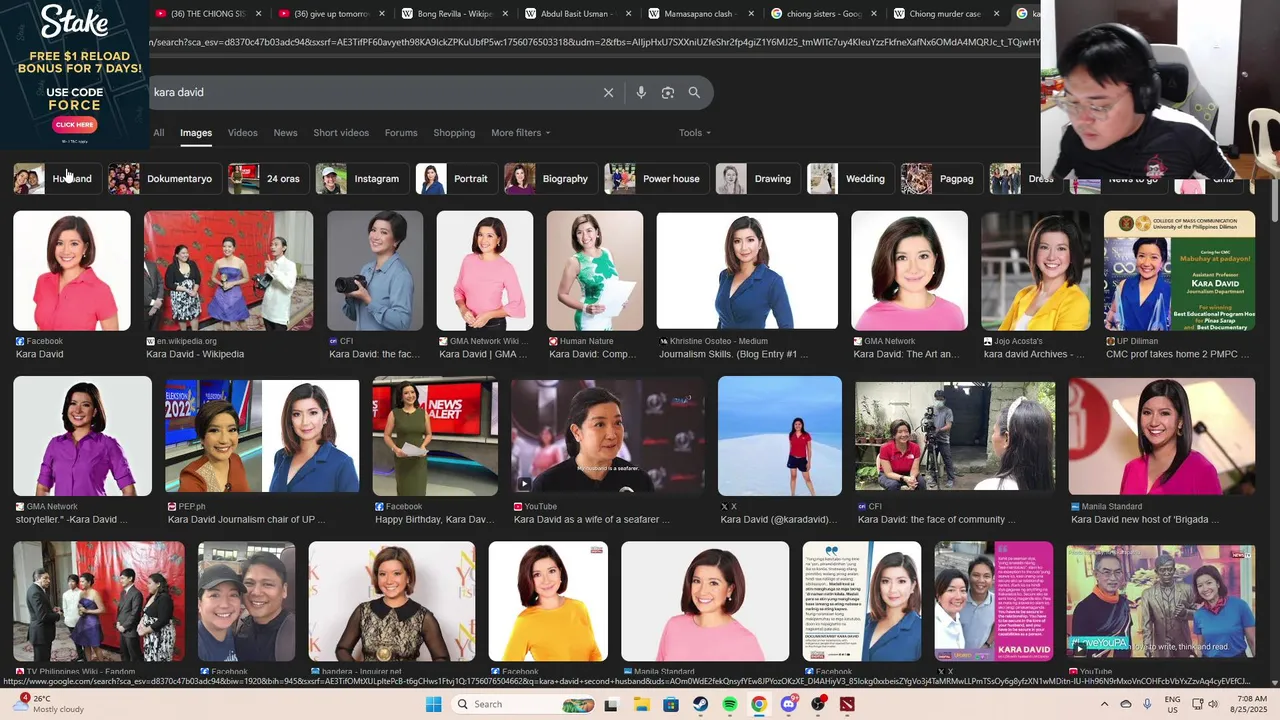The height and width of the screenshot is (720, 1280).
Task: Open Discord from the taskbar
Action: click(x=789, y=704)
